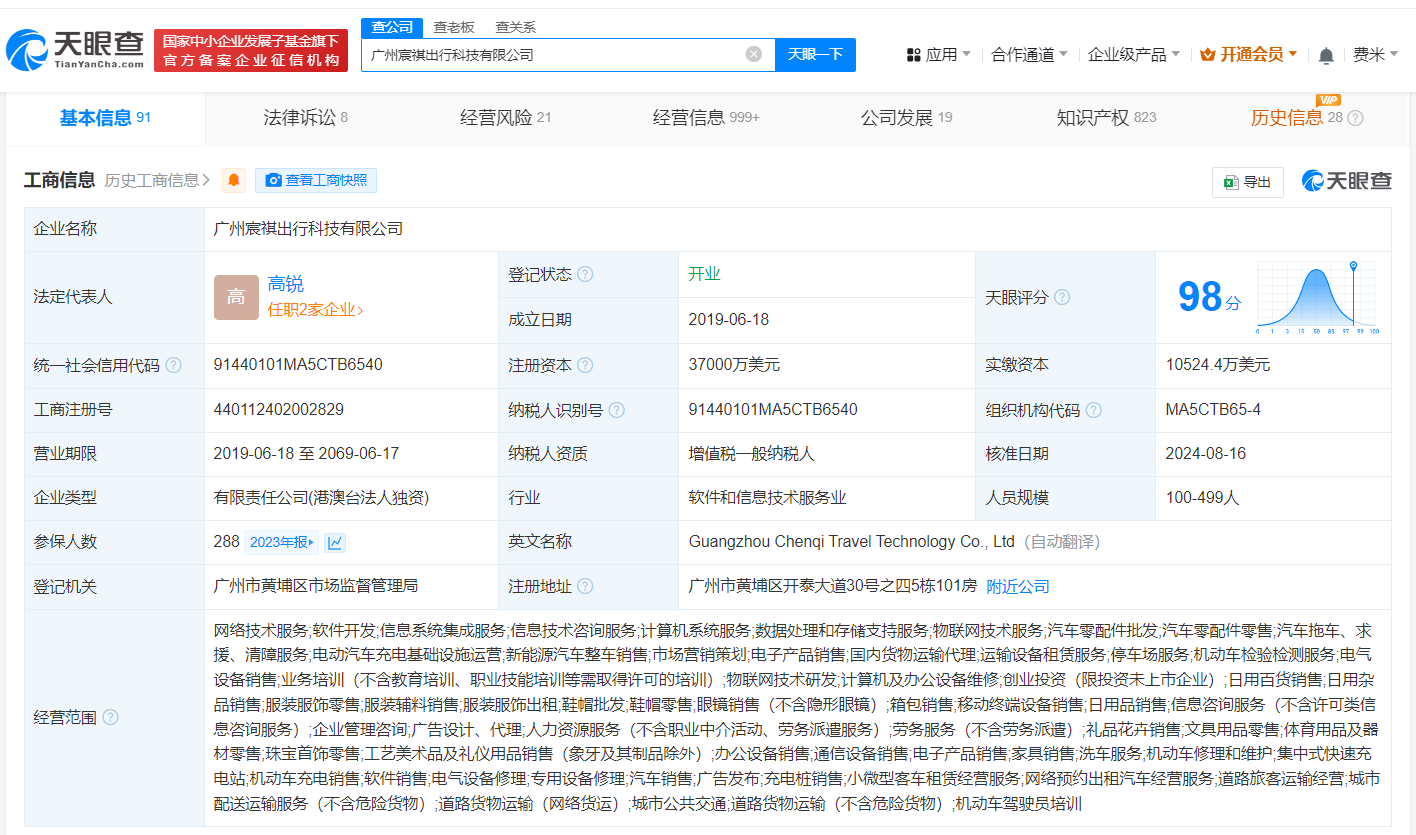Open the 应用 dropdown menu
1416x835 pixels.
pyautogui.click(x=938, y=53)
